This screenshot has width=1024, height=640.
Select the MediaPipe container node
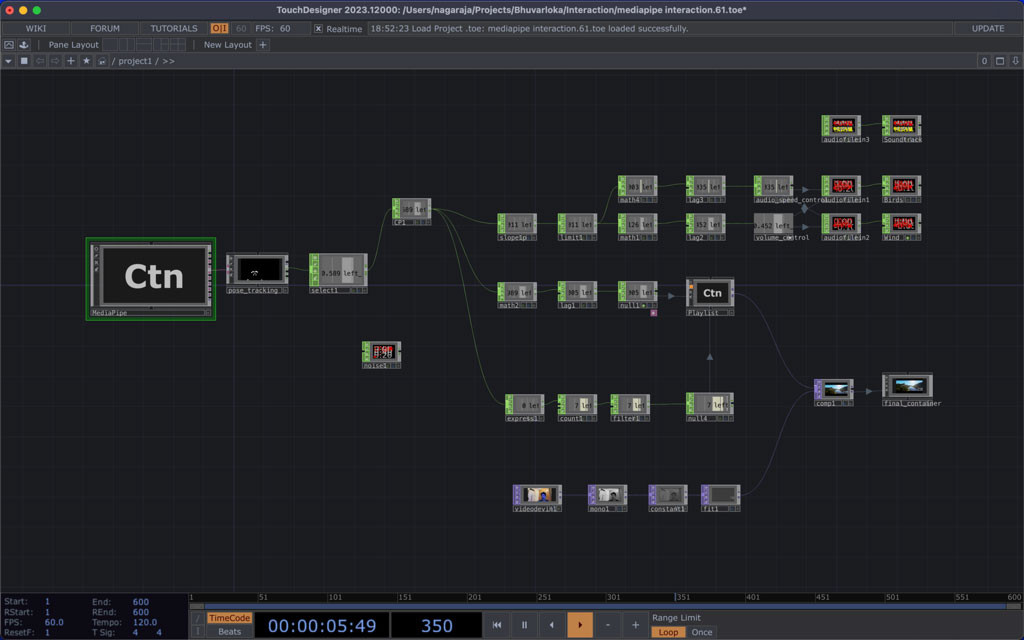click(151, 277)
